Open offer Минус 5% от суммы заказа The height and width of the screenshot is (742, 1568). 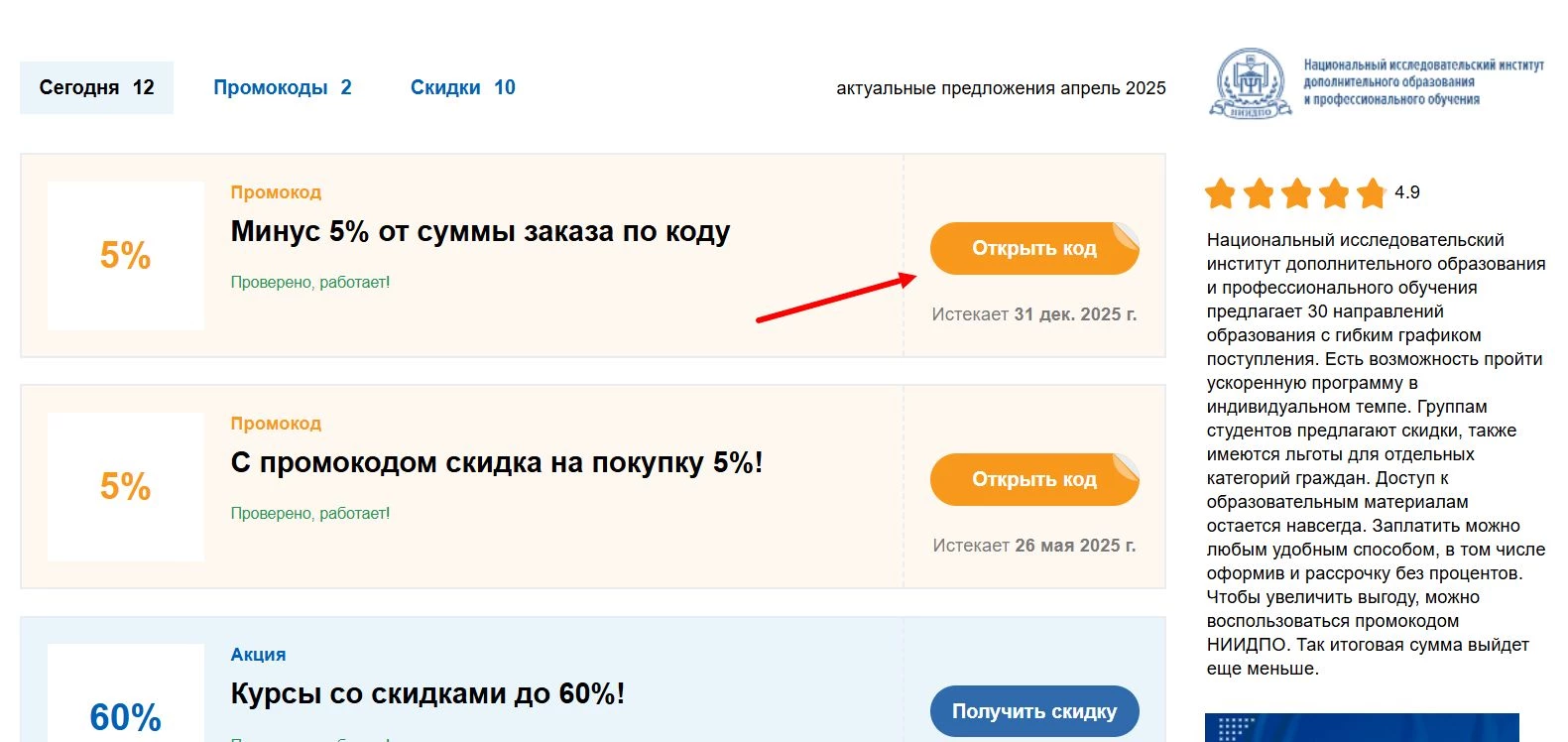479,231
